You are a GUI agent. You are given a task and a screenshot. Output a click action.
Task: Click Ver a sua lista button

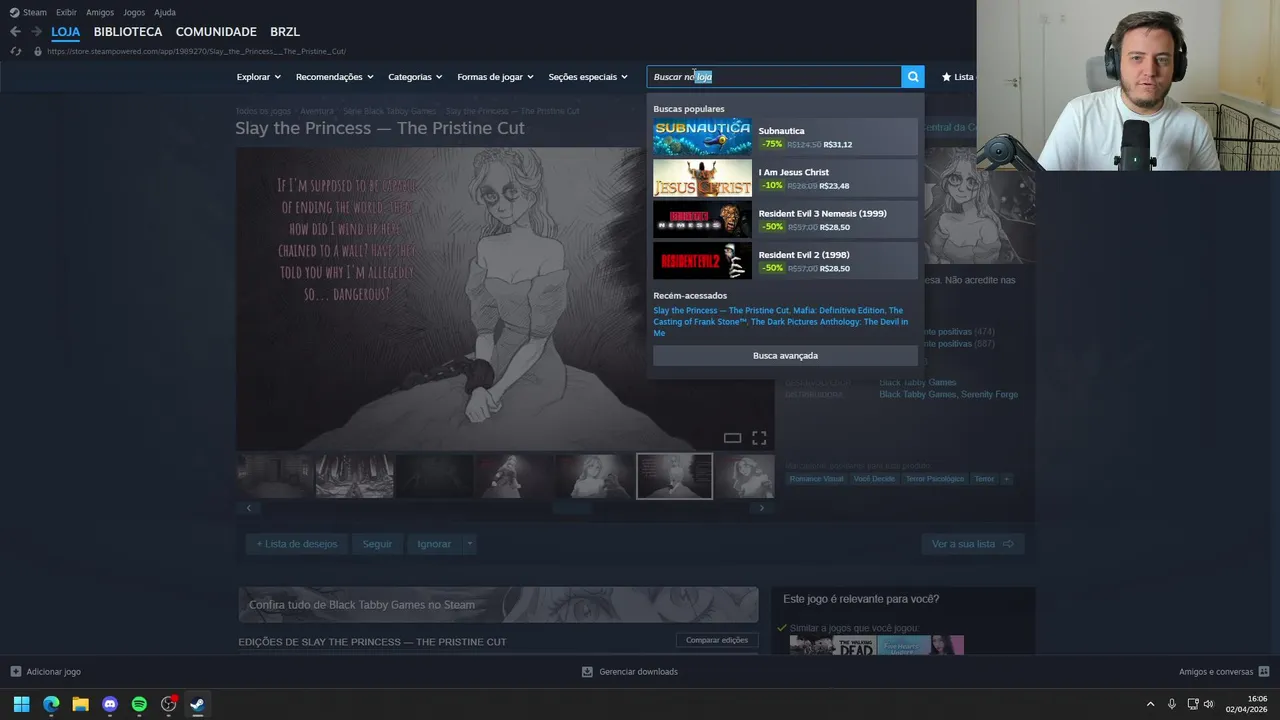pyautogui.click(x=972, y=544)
